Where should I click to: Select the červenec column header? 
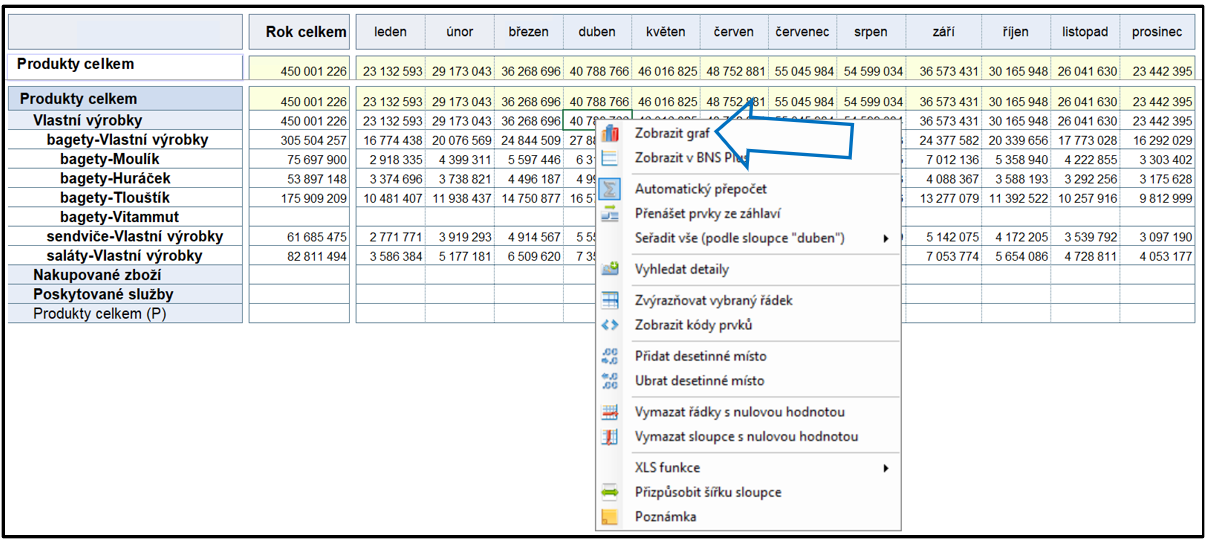(x=803, y=32)
